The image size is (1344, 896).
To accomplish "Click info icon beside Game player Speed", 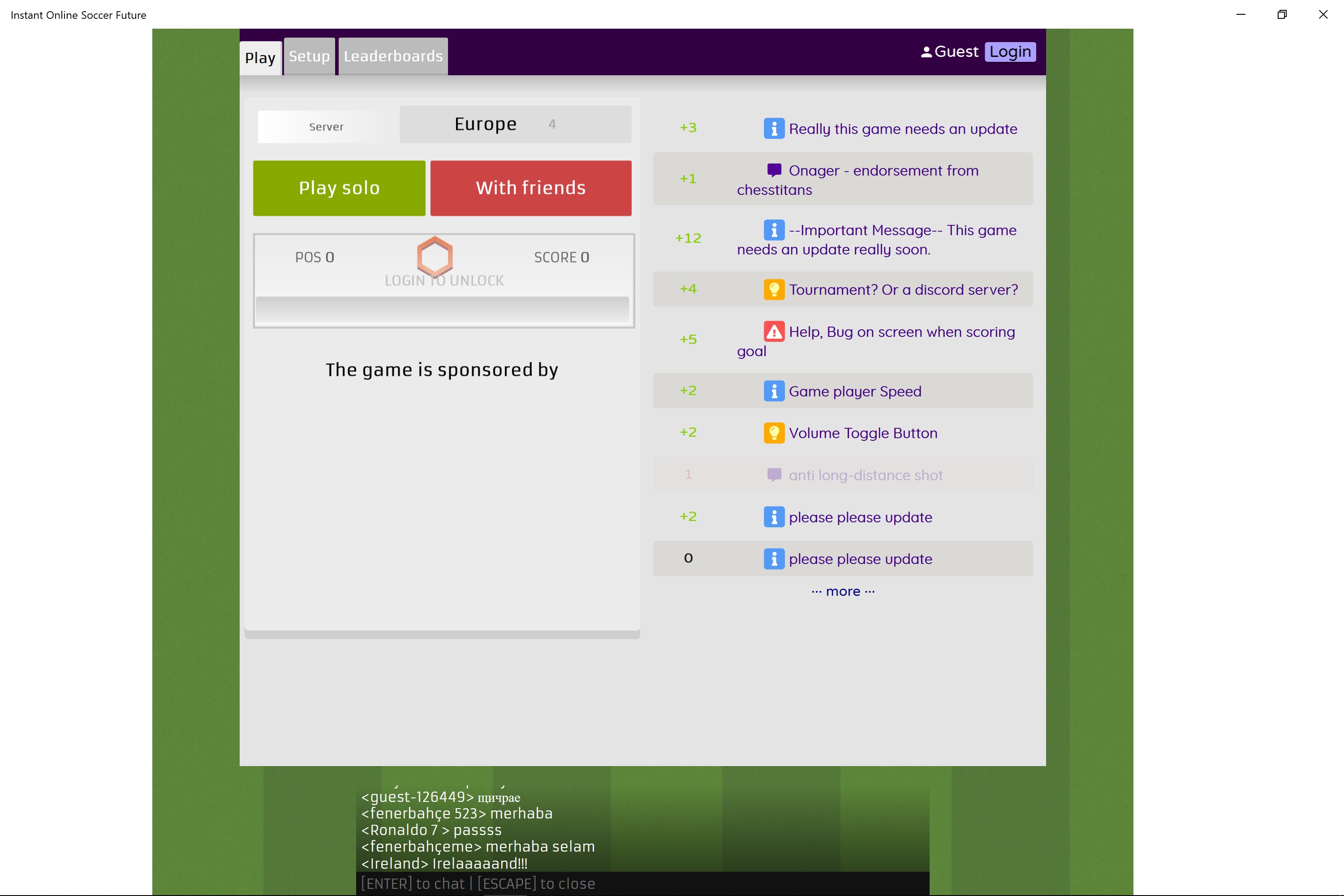I will pyautogui.click(x=774, y=392).
